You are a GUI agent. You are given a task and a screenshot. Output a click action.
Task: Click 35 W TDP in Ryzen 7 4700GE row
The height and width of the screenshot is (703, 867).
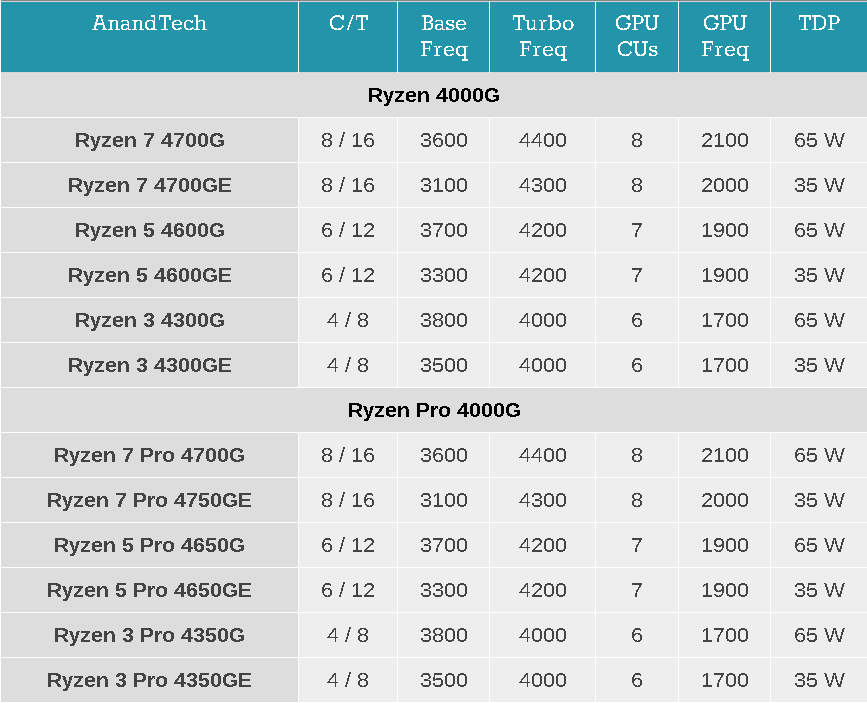(x=819, y=185)
